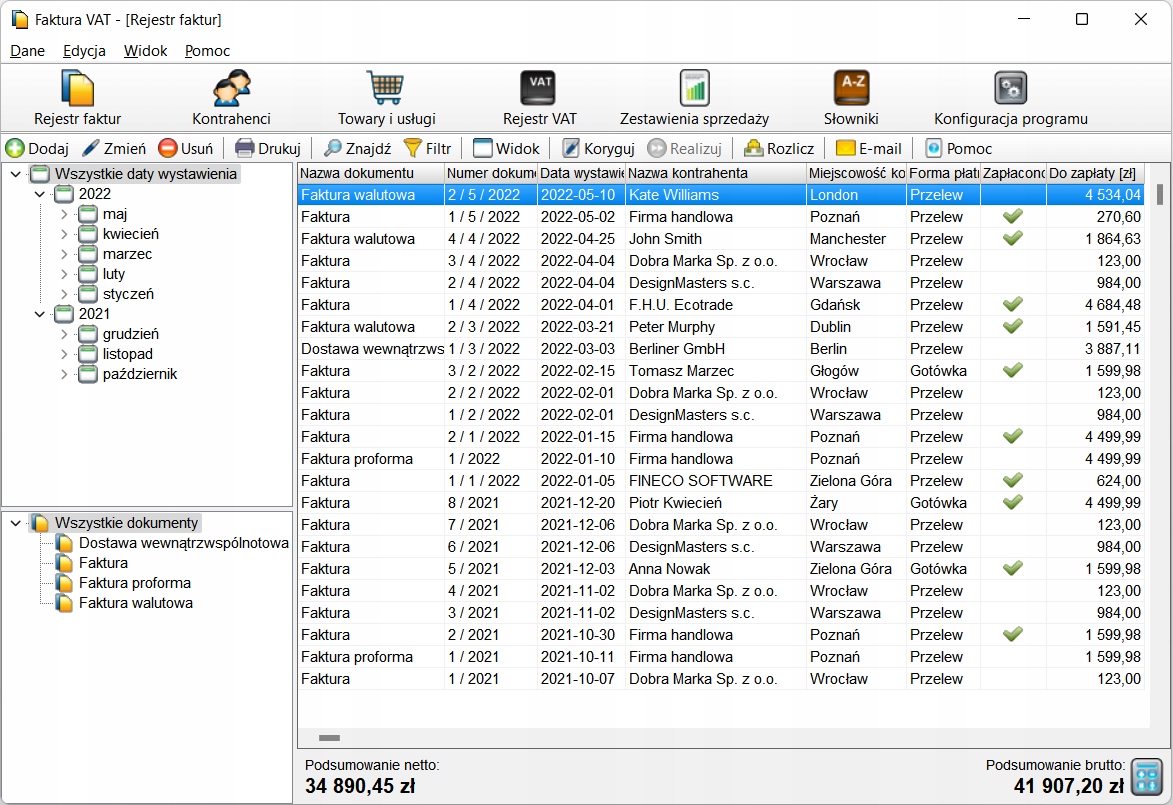Select Faktura proforma in document types tree

(134, 583)
